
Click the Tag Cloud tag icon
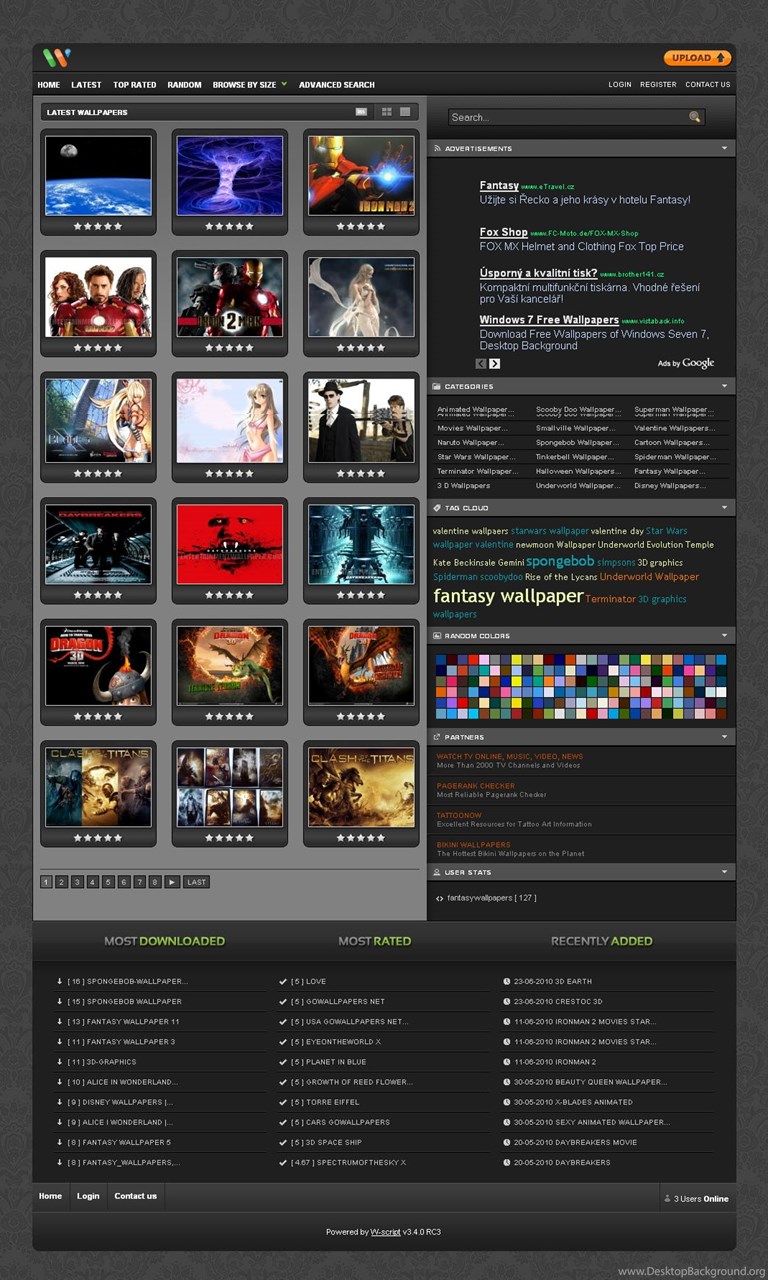437,508
